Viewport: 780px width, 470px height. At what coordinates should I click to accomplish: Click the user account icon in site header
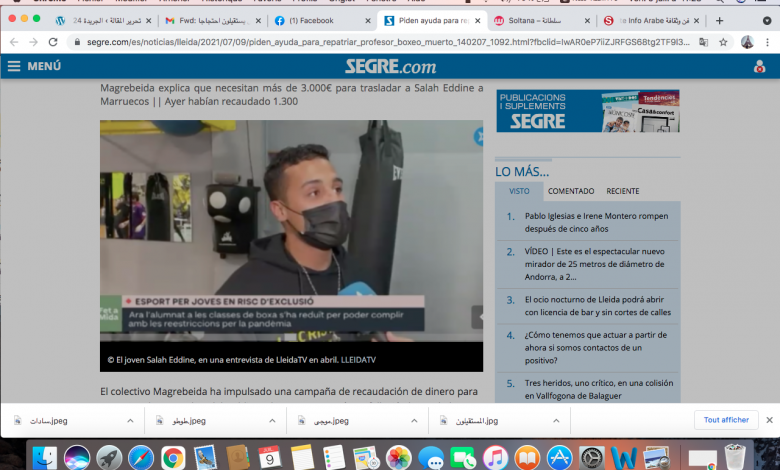[758, 66]
